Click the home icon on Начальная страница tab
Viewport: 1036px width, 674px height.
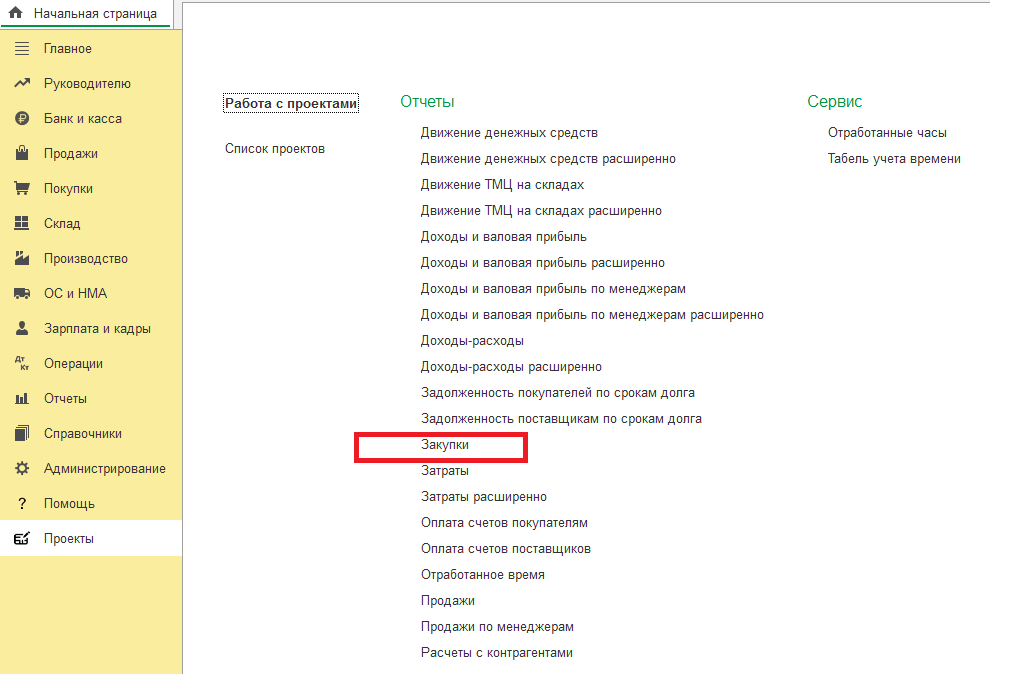pos(16,14)
